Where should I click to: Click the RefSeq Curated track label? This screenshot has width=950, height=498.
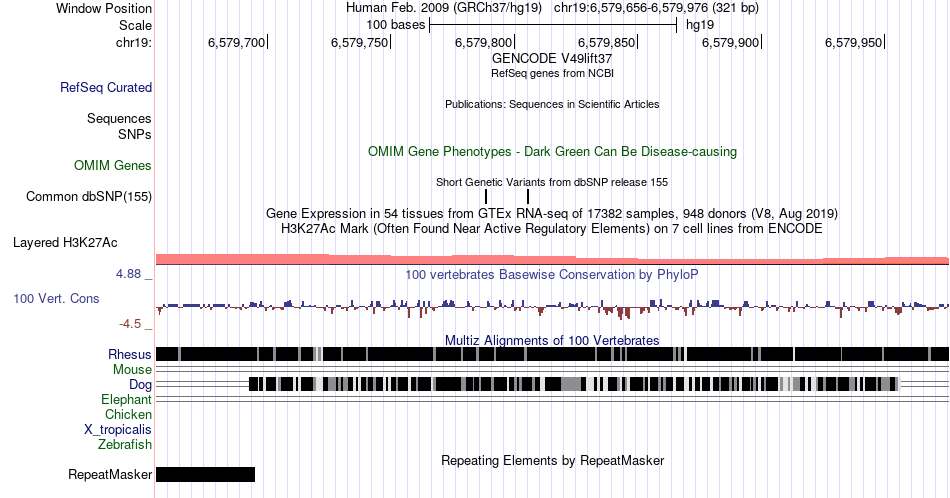pyautogui.click(x=106, y=87)
